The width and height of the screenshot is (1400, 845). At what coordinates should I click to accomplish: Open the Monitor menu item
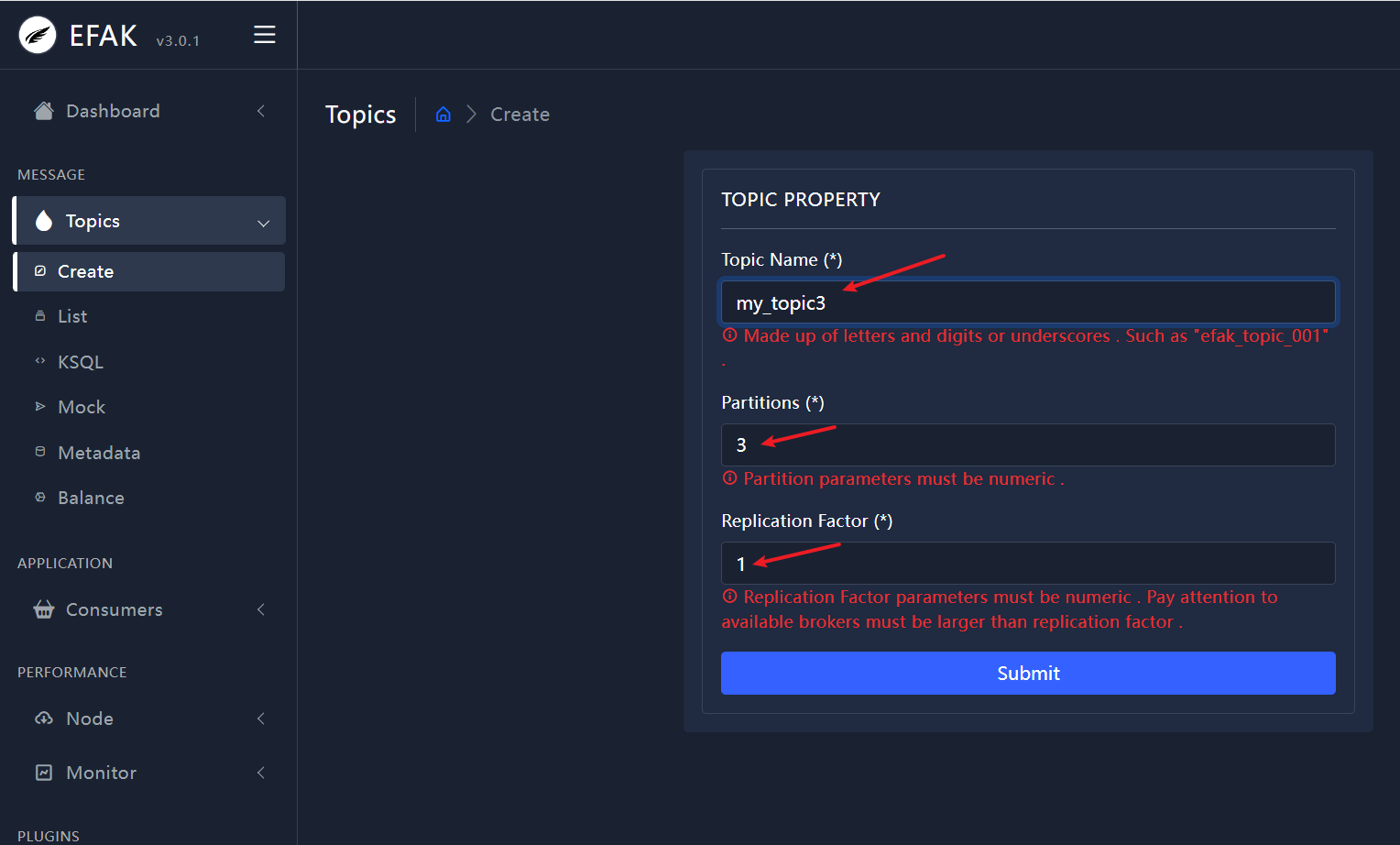pyautogui.click(x=149, y=773)
